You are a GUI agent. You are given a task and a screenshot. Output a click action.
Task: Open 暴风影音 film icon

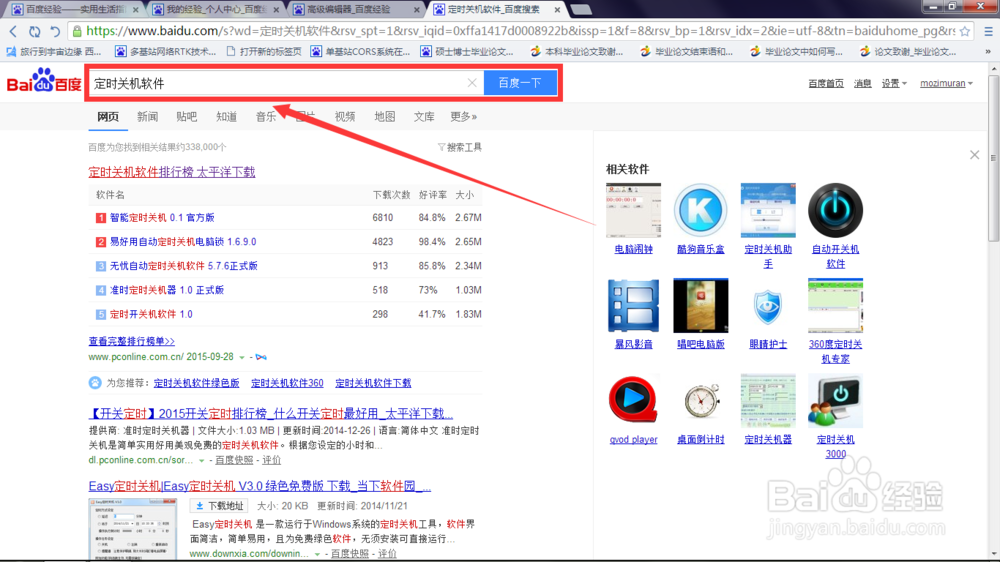coord(633,306)
